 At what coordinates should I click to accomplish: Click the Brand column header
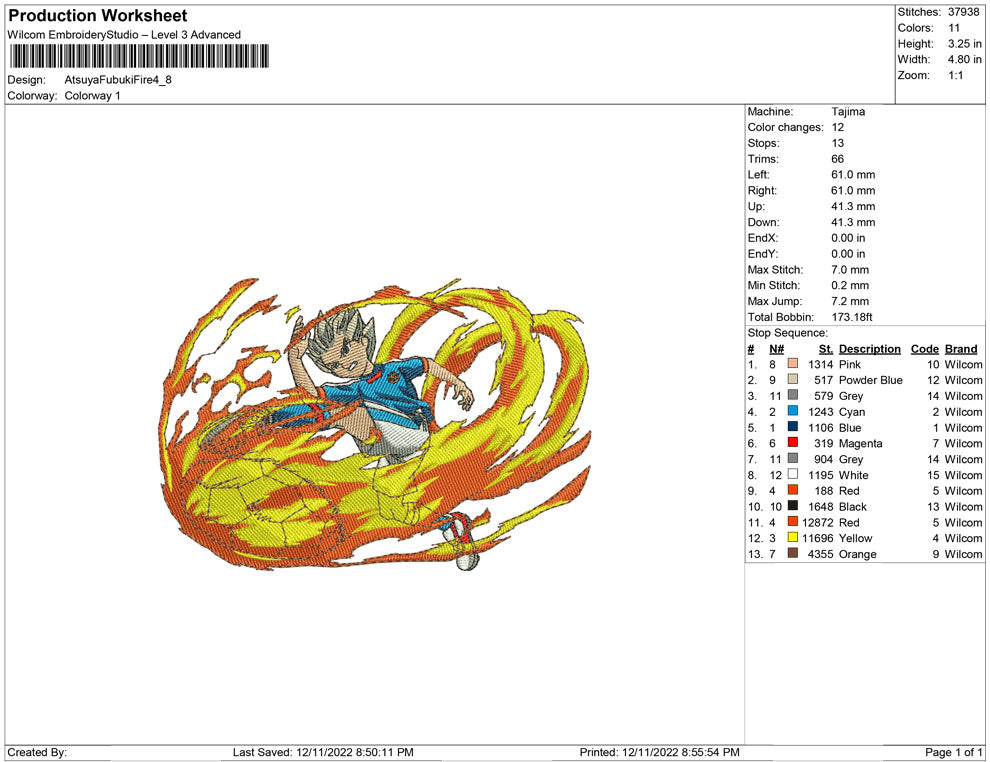click(960, 349)
